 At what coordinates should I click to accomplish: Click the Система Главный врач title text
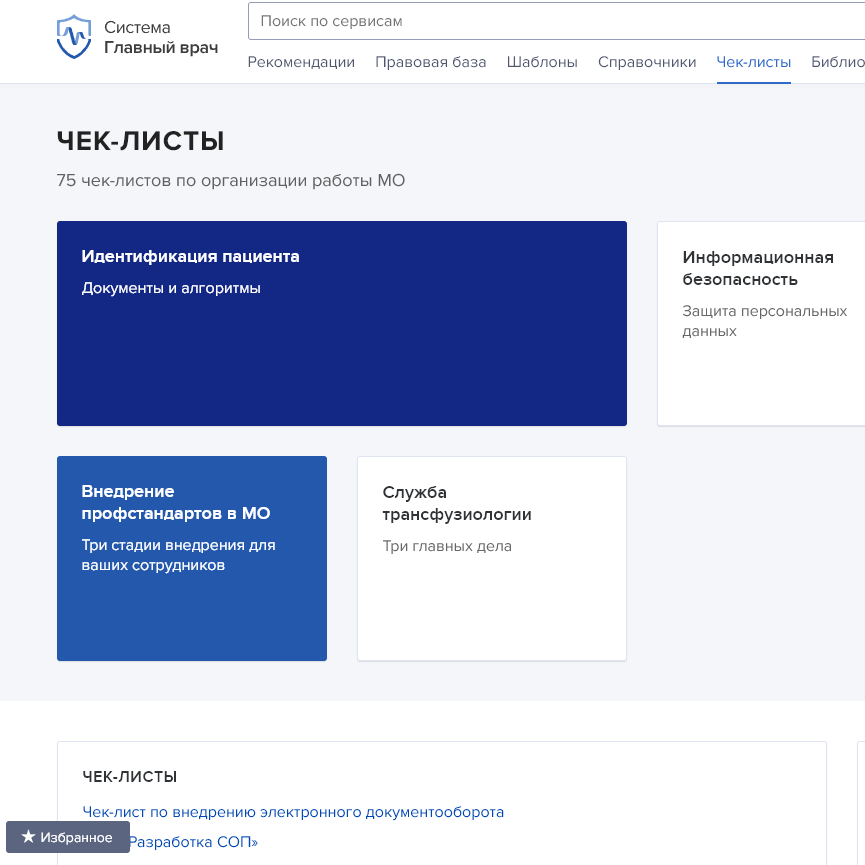click(161, 38)
